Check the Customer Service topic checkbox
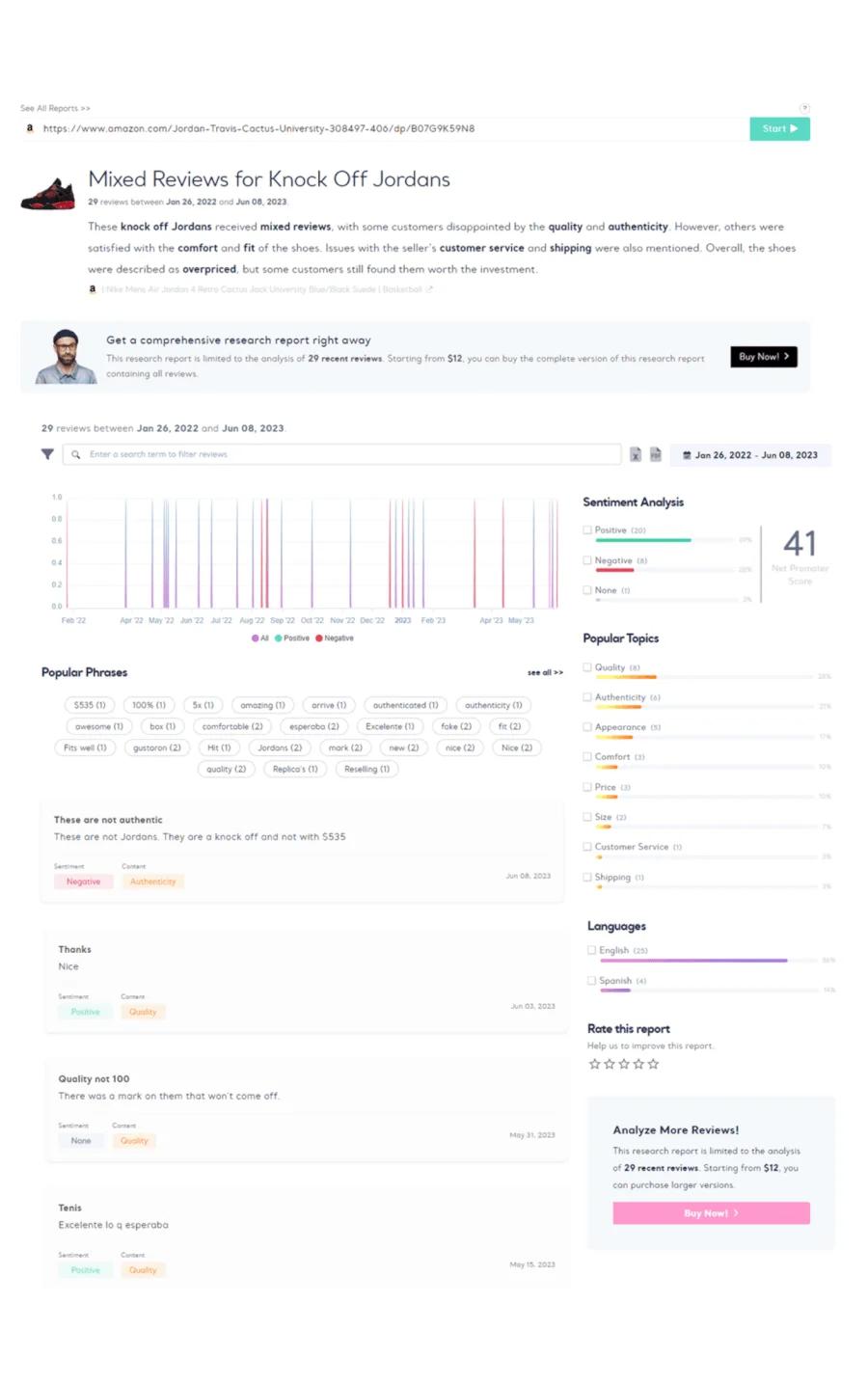The height and width of the screenshot is (1385, 868). click(x=586, y=846)
